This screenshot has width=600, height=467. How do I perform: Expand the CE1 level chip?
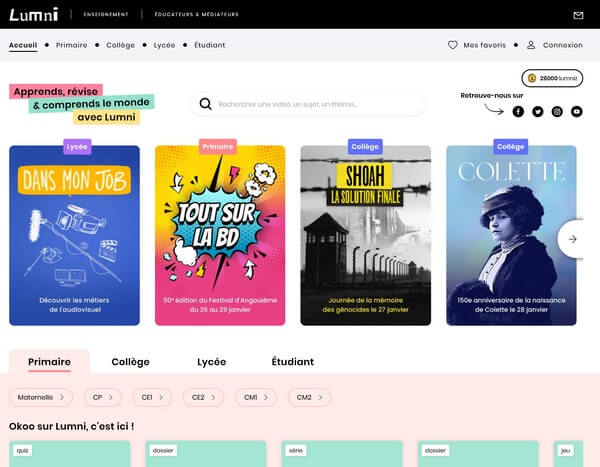[x=152, y=397]
